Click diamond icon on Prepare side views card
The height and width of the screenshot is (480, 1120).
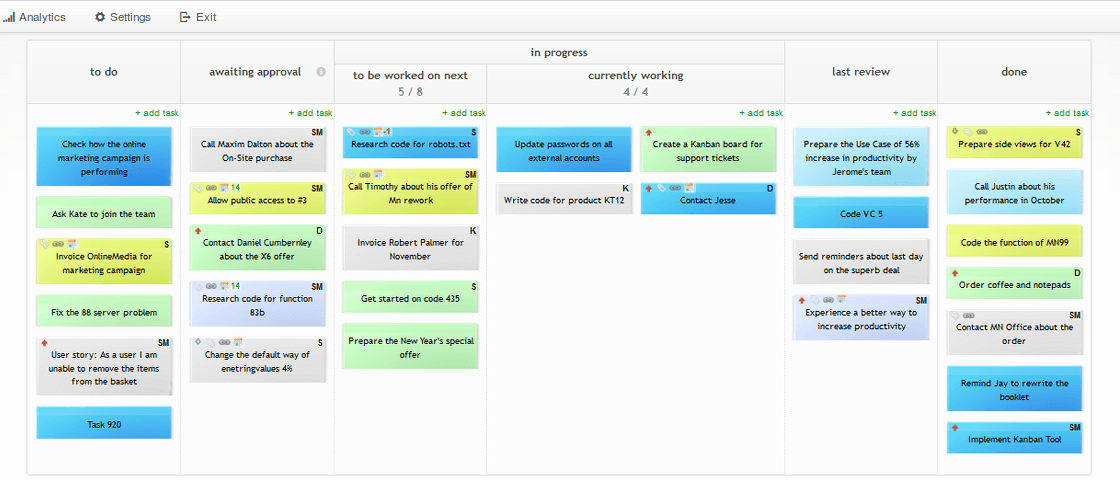(x=955, y=131)
